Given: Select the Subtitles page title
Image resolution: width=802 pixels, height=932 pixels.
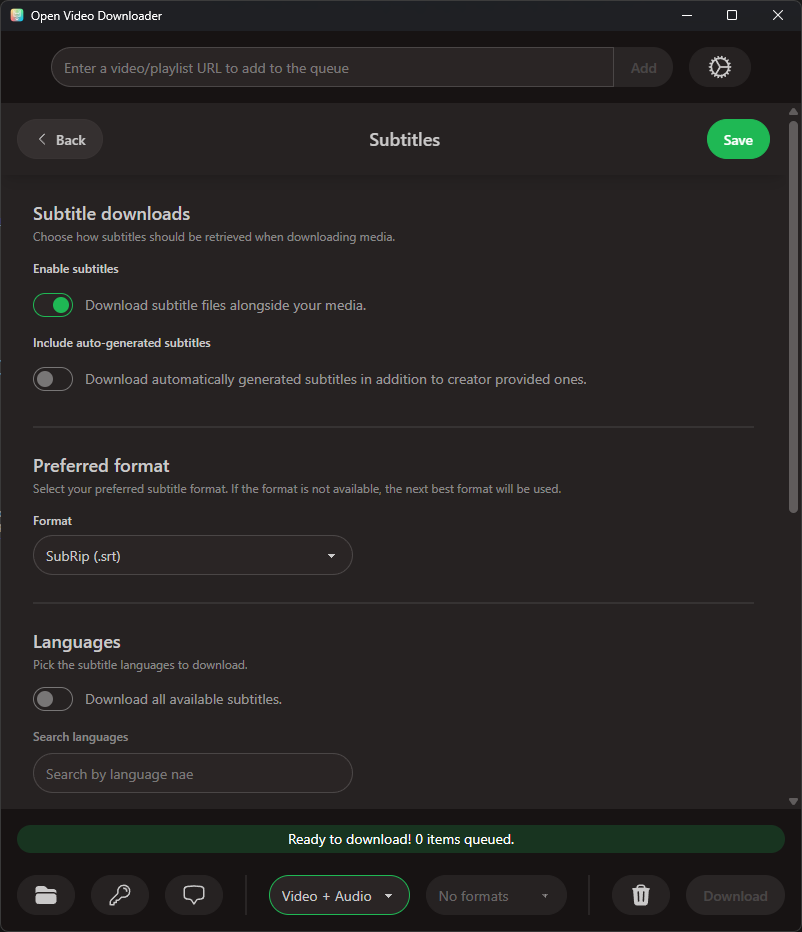Looking at the screenshot, I should (404, 139).
